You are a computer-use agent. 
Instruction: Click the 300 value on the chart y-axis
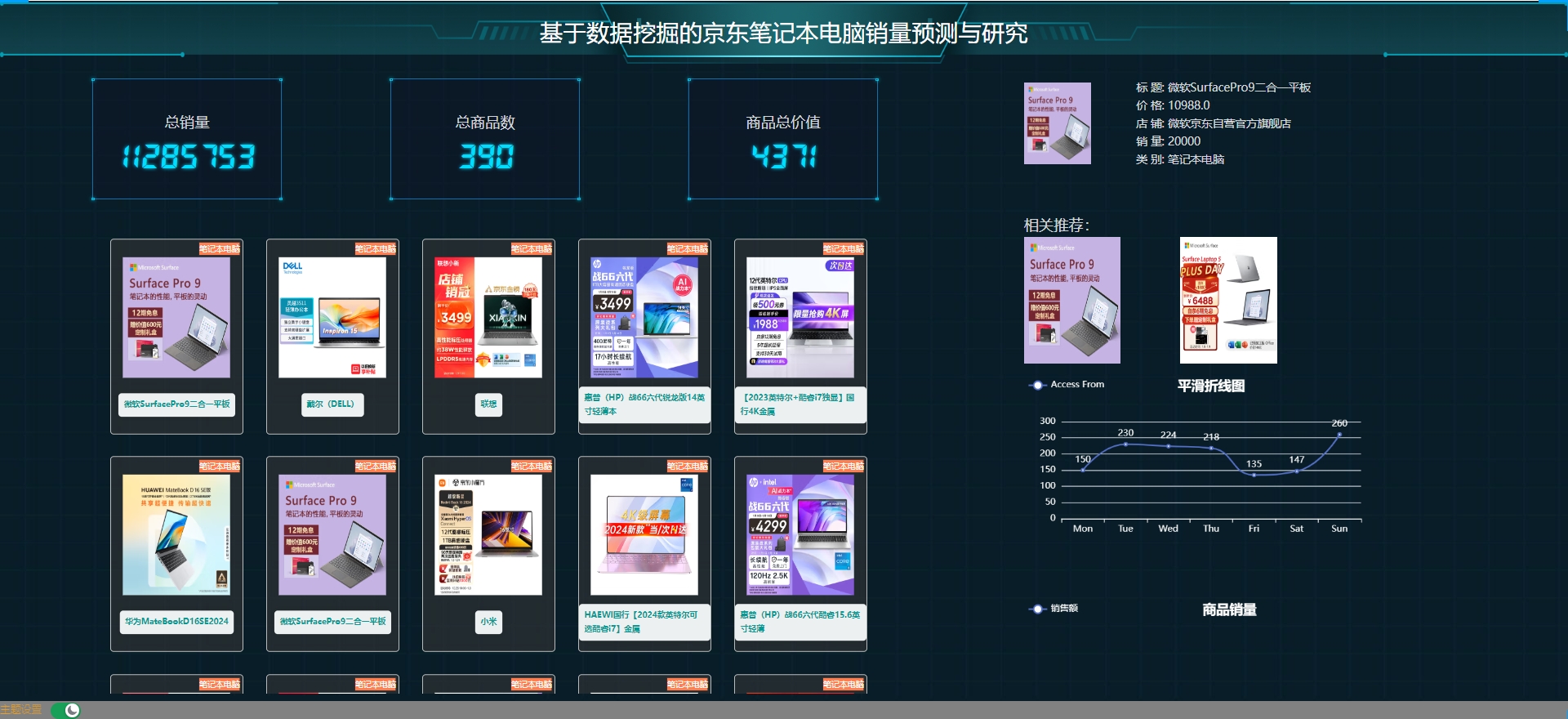(1047, 421)
